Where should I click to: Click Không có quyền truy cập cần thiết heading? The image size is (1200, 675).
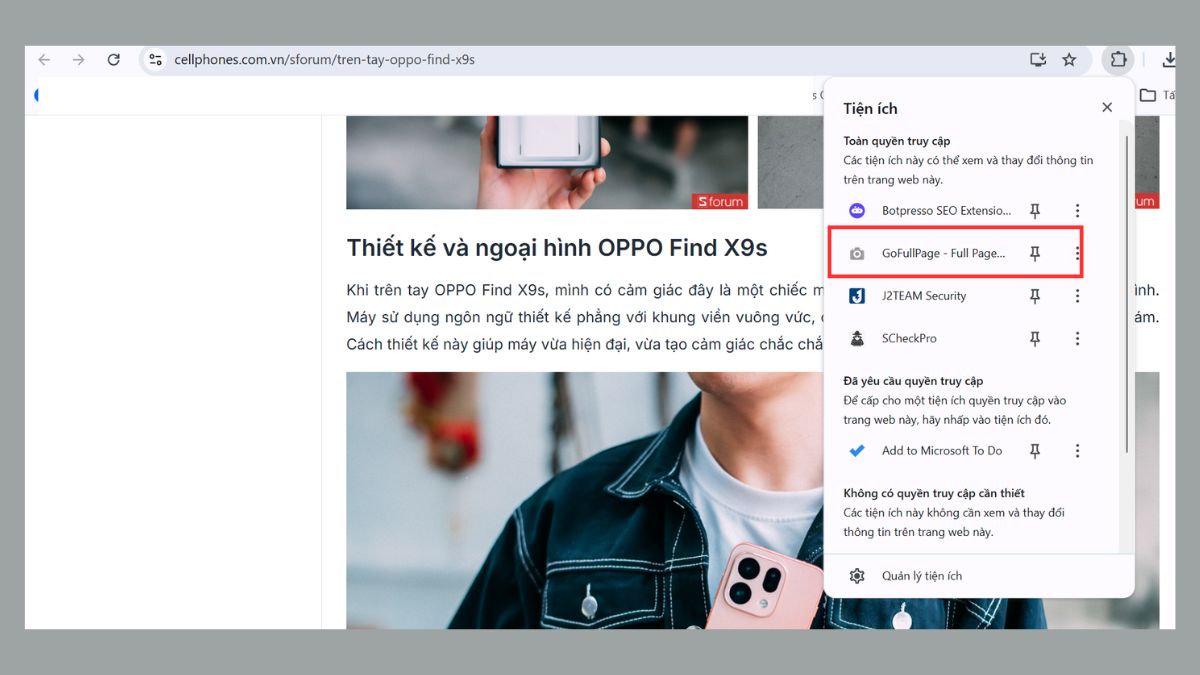[x=934, y=493]
